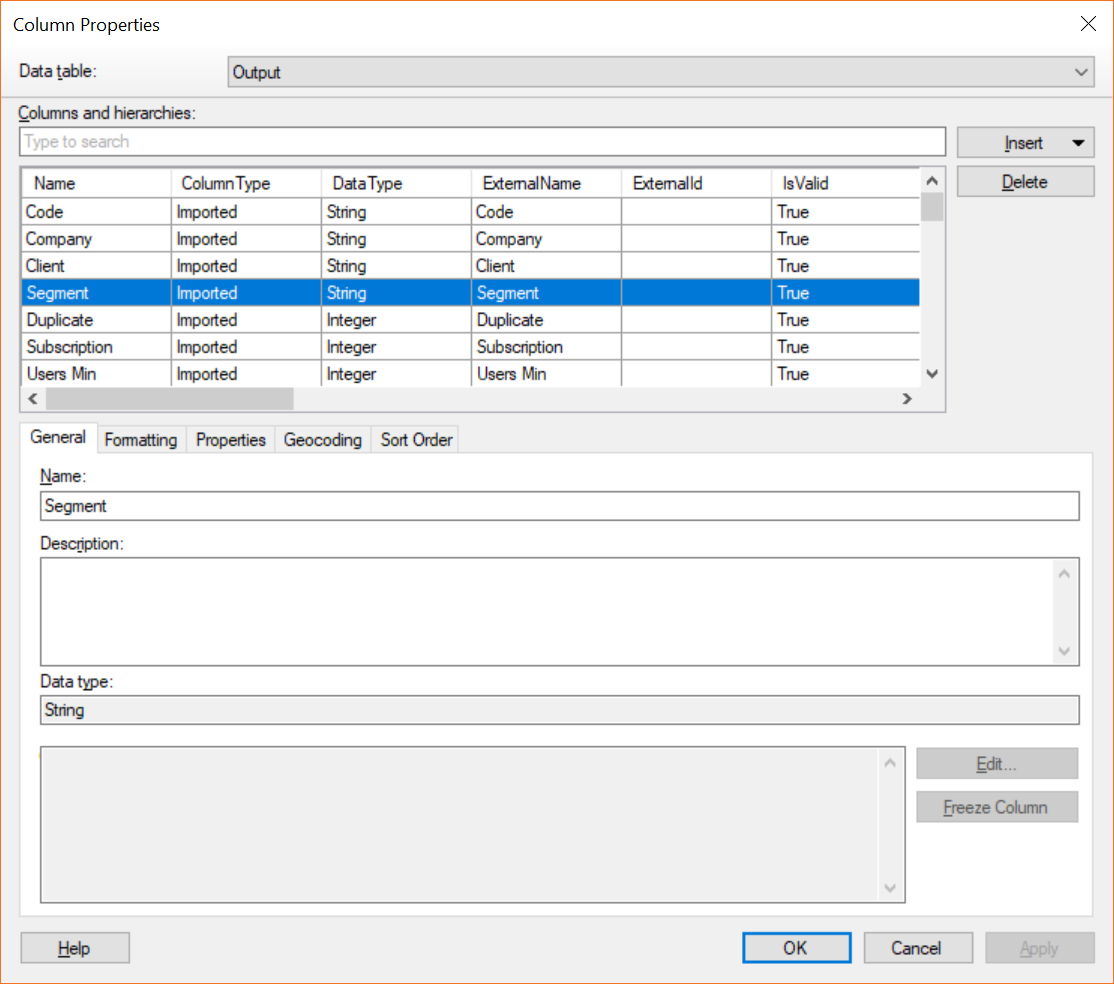
Task: Click the Data type field showing String
Action: (560, 710)
